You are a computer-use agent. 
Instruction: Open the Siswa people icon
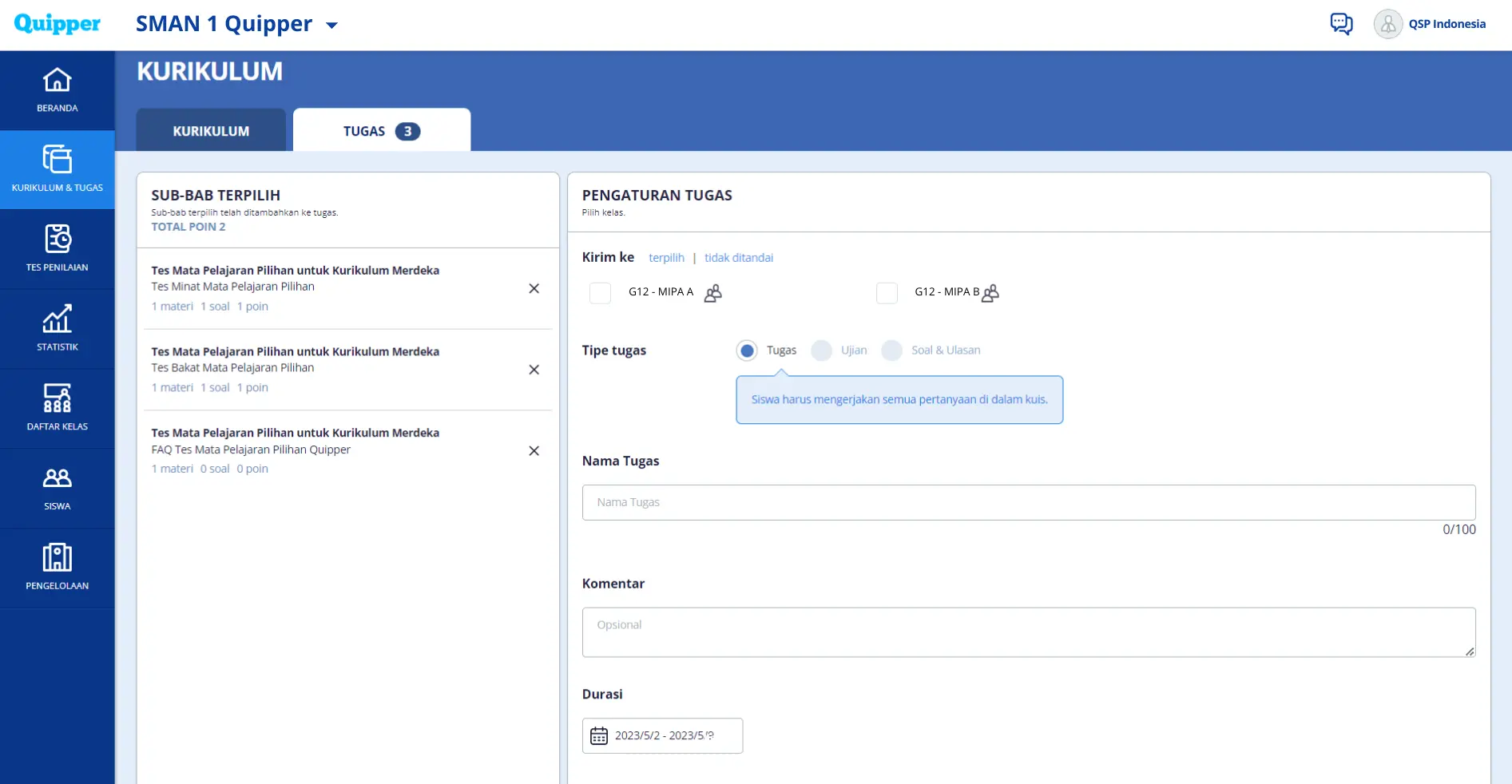click(57, 477)
